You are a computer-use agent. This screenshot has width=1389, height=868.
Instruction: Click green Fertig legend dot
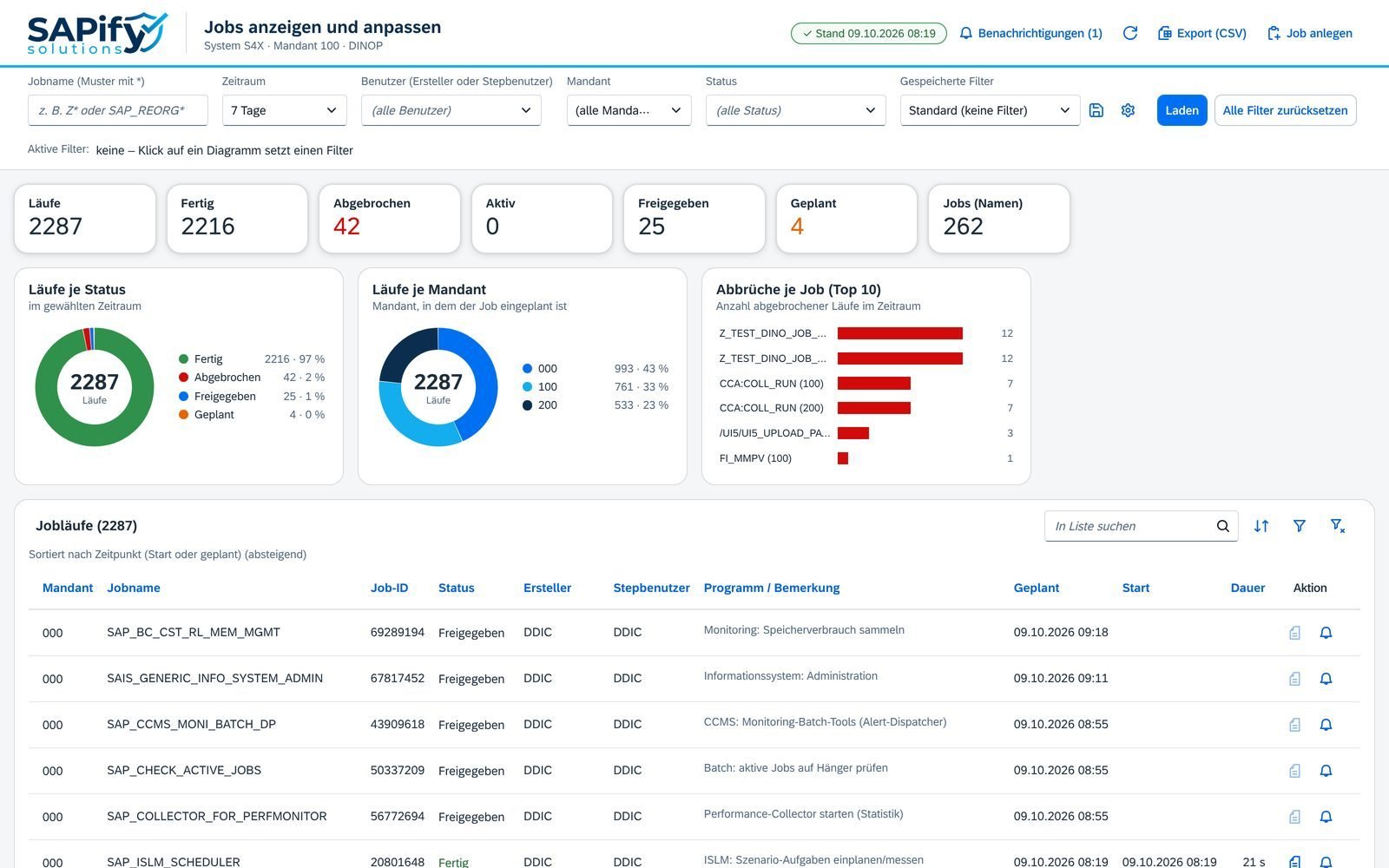coord(183,358)
